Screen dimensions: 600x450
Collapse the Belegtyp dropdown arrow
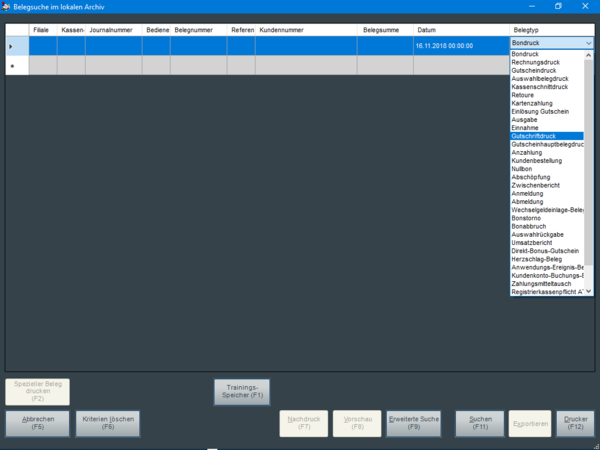588,45
